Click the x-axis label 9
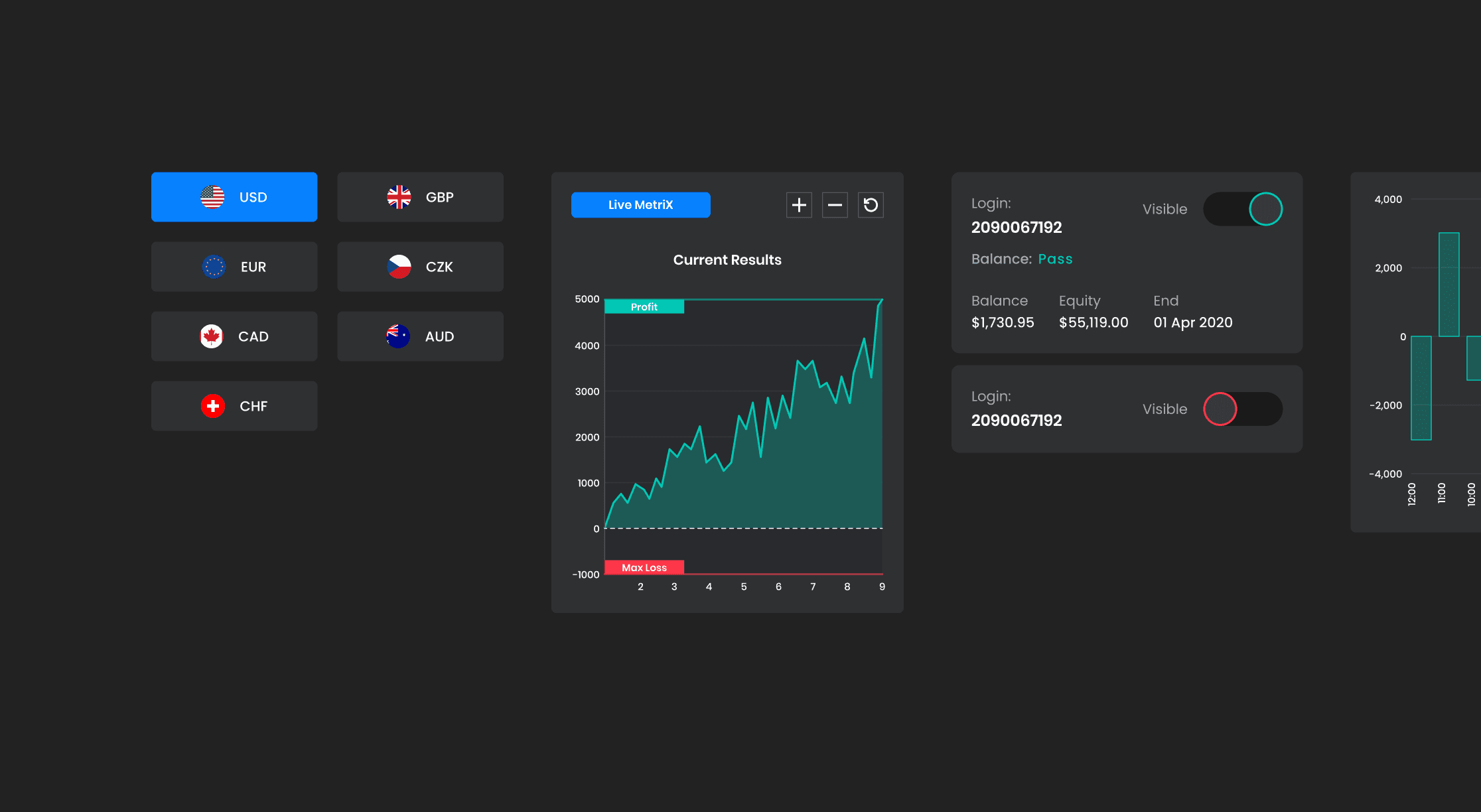Screen dimensions: 1481x812 coord(882,586)
